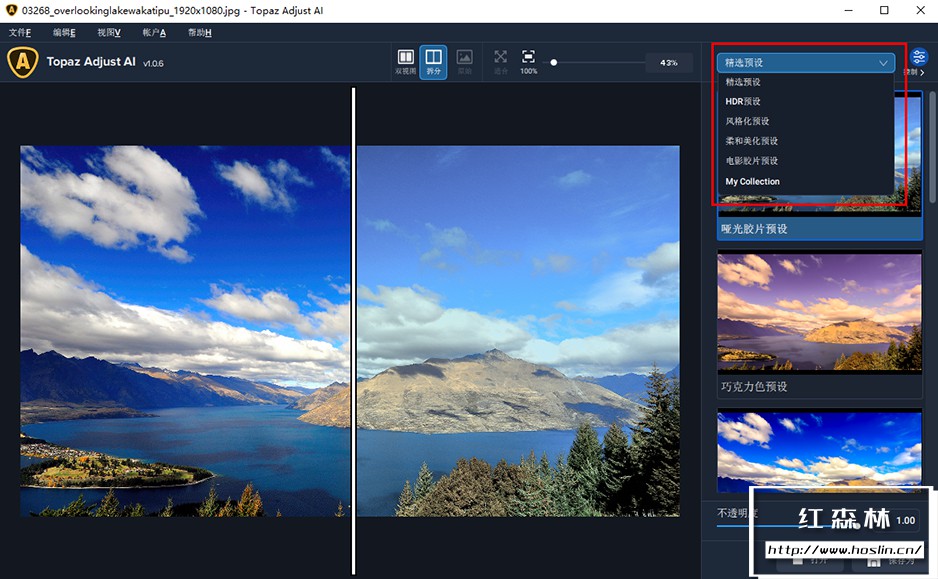This screenshot has height=579, width=938.
Task: Close the Topaz Adjust AI window
Action: coord(920,10)
